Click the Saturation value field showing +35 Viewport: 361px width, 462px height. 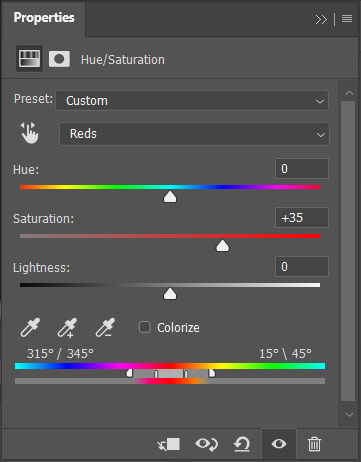(x=302, y=218)
